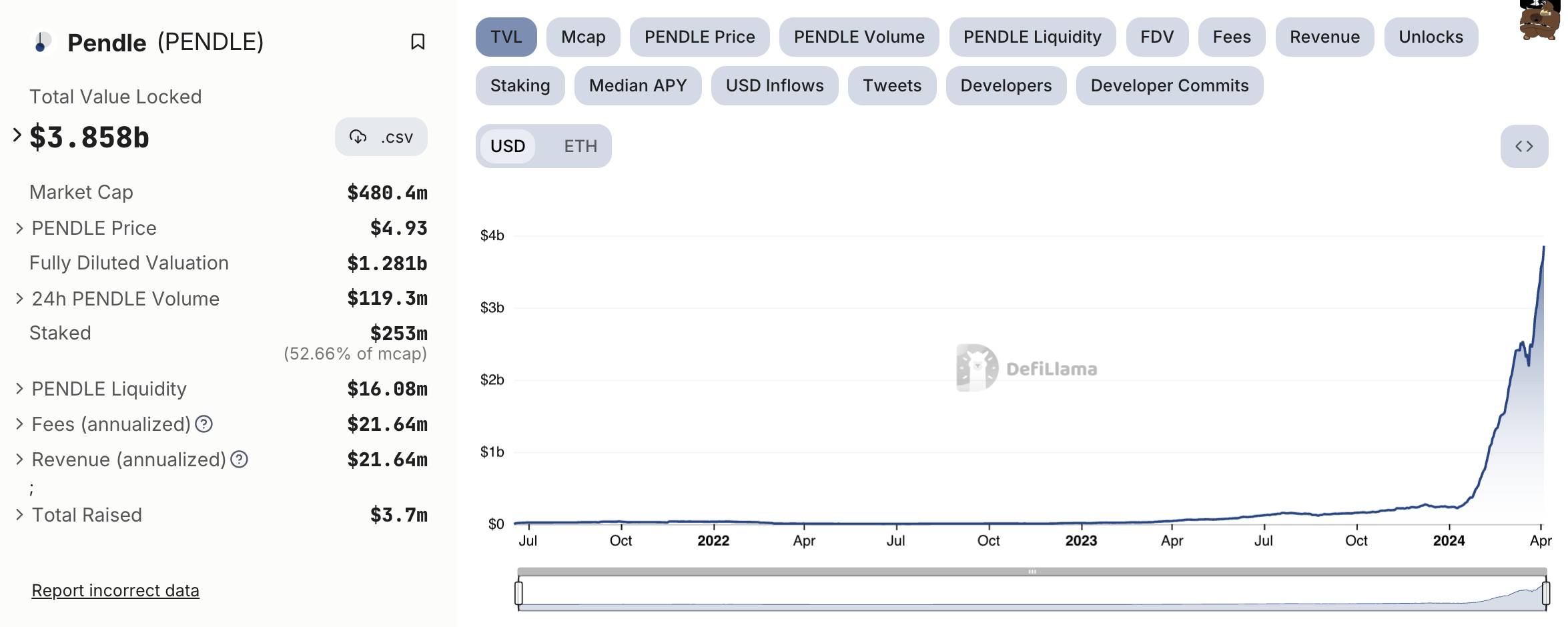Screen dimensions: 1568x627
Task: Open the Report incorrect data link
Action: (115, 591)
